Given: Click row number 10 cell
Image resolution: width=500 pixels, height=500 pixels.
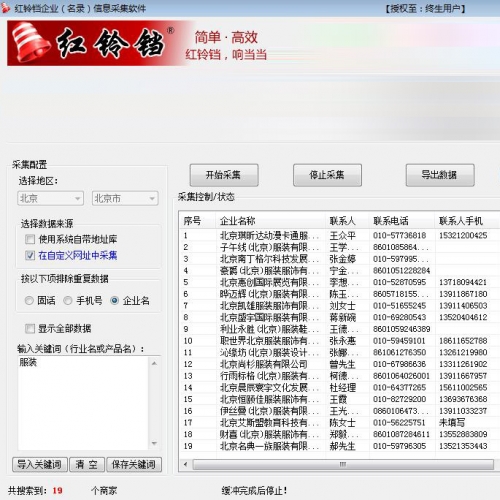Looking at the screenshot, I should point(188,341).
